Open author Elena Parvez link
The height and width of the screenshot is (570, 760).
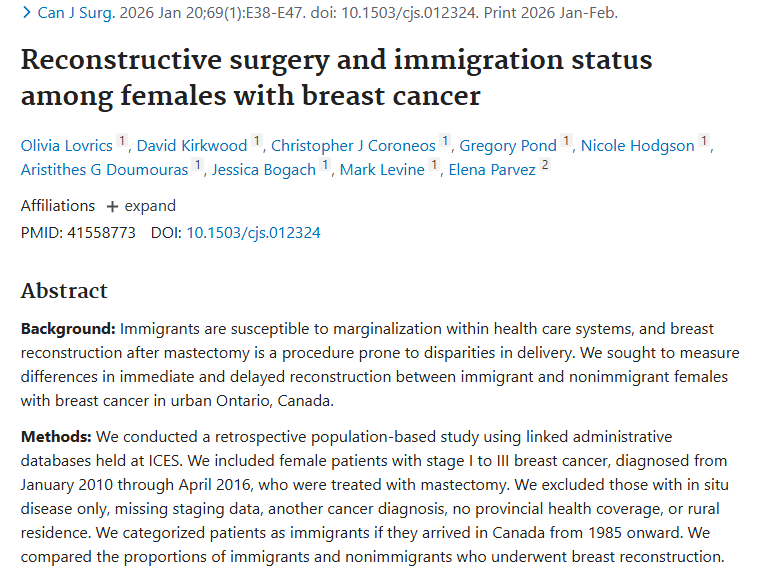(x=491, y=169)
